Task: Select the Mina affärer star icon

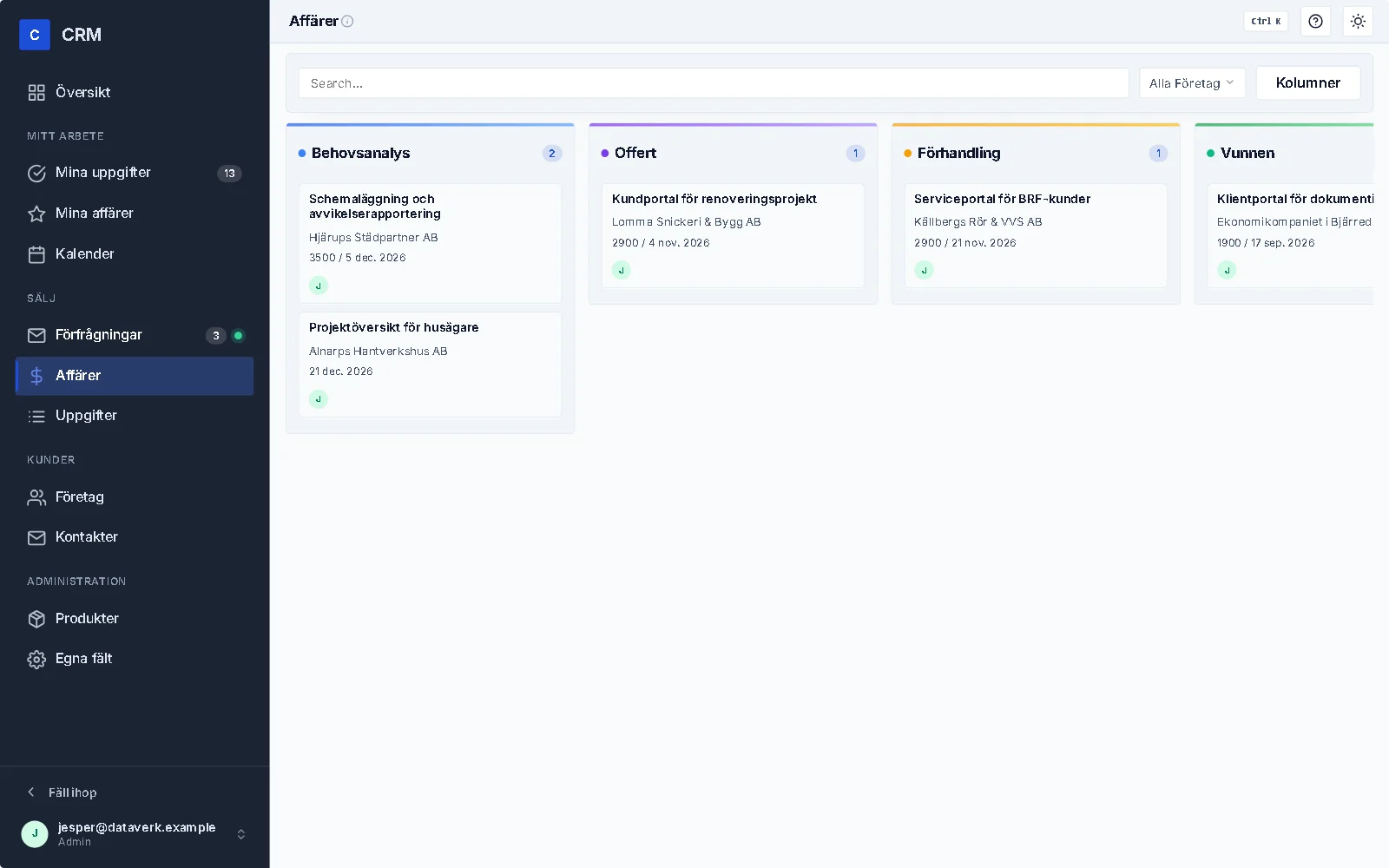Action: [x=36, y=214]
